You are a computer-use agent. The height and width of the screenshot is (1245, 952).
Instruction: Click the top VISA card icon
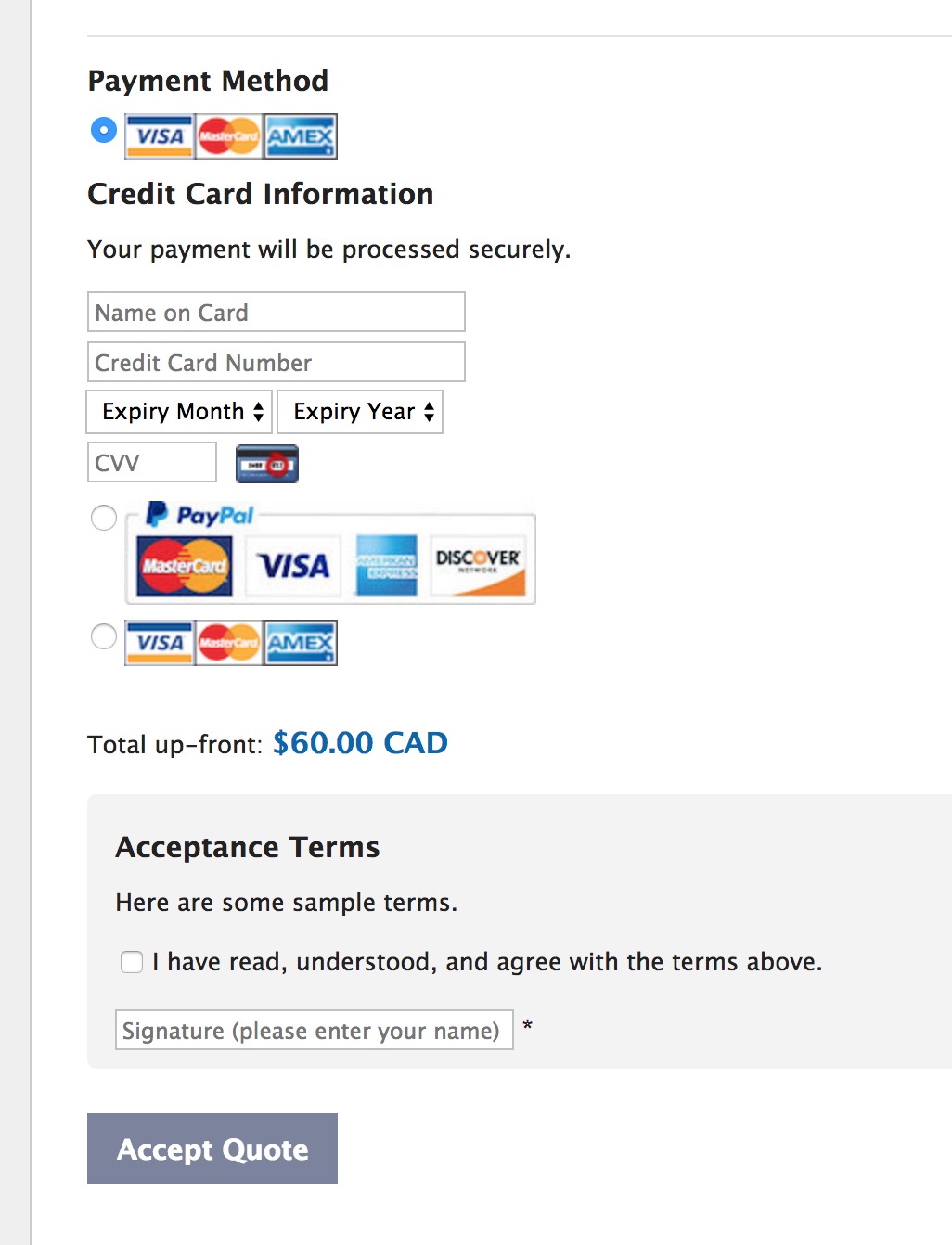pyautogui.click(x=160, y=136)
